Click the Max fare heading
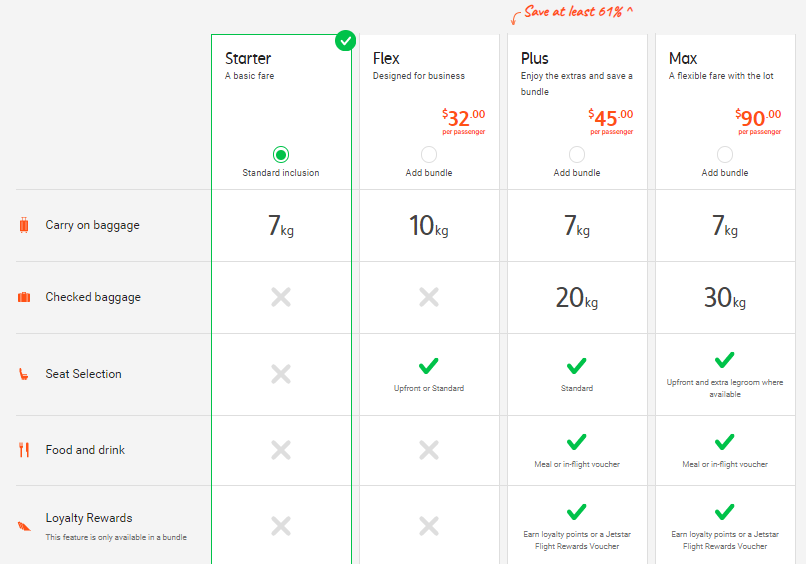The image size is (806, 564). pyautogui.click(x=683, y=58)
